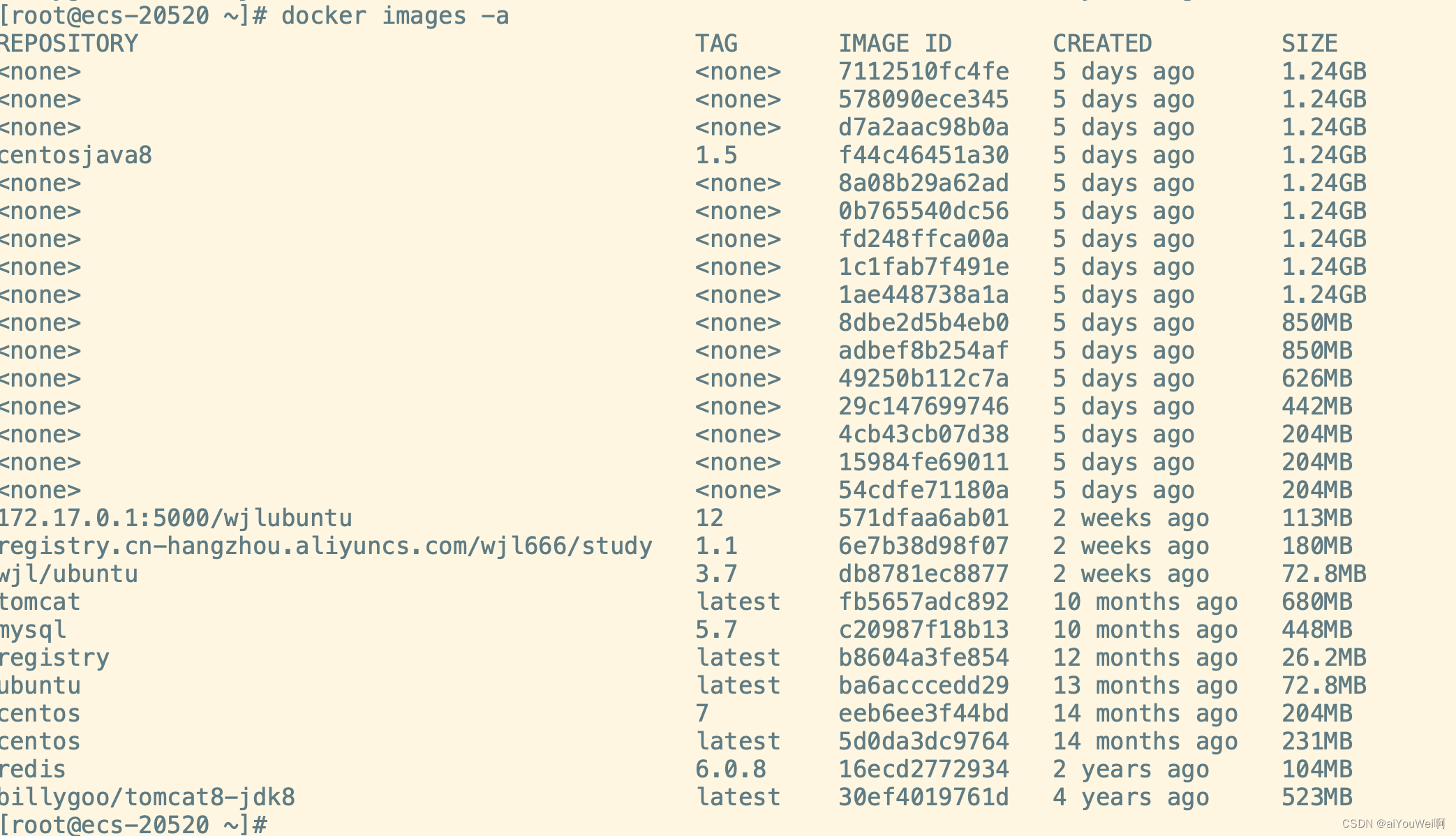The width and height of the screenshot is (1456, 836).
Task: Click image ID 571dfaa6ab01
Action: (x=923, y=518)
